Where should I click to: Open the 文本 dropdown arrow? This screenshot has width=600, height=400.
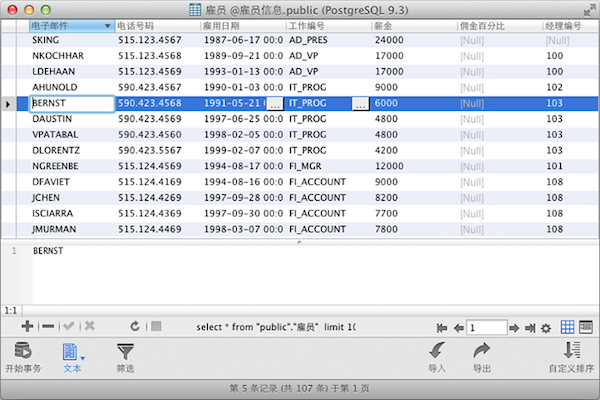pos(83,359)
